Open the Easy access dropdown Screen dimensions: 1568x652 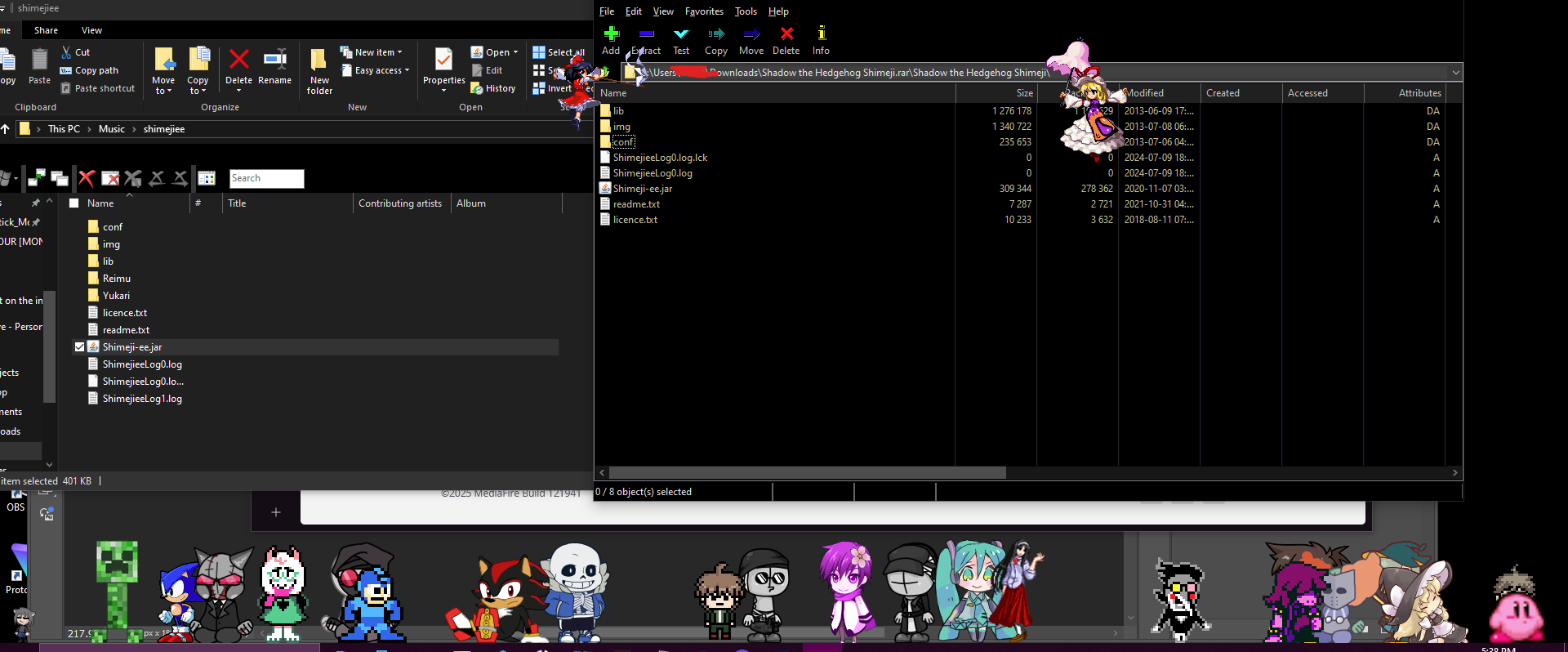378,70
